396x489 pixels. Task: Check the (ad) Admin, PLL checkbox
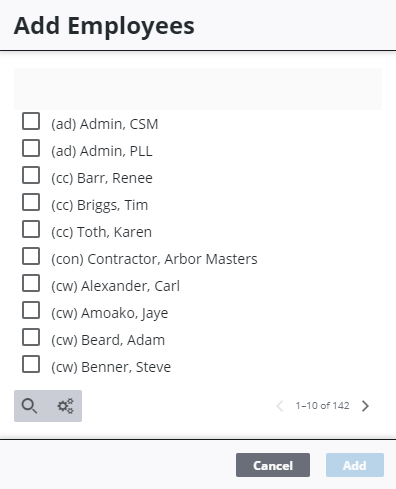click(x=31, y=148)
